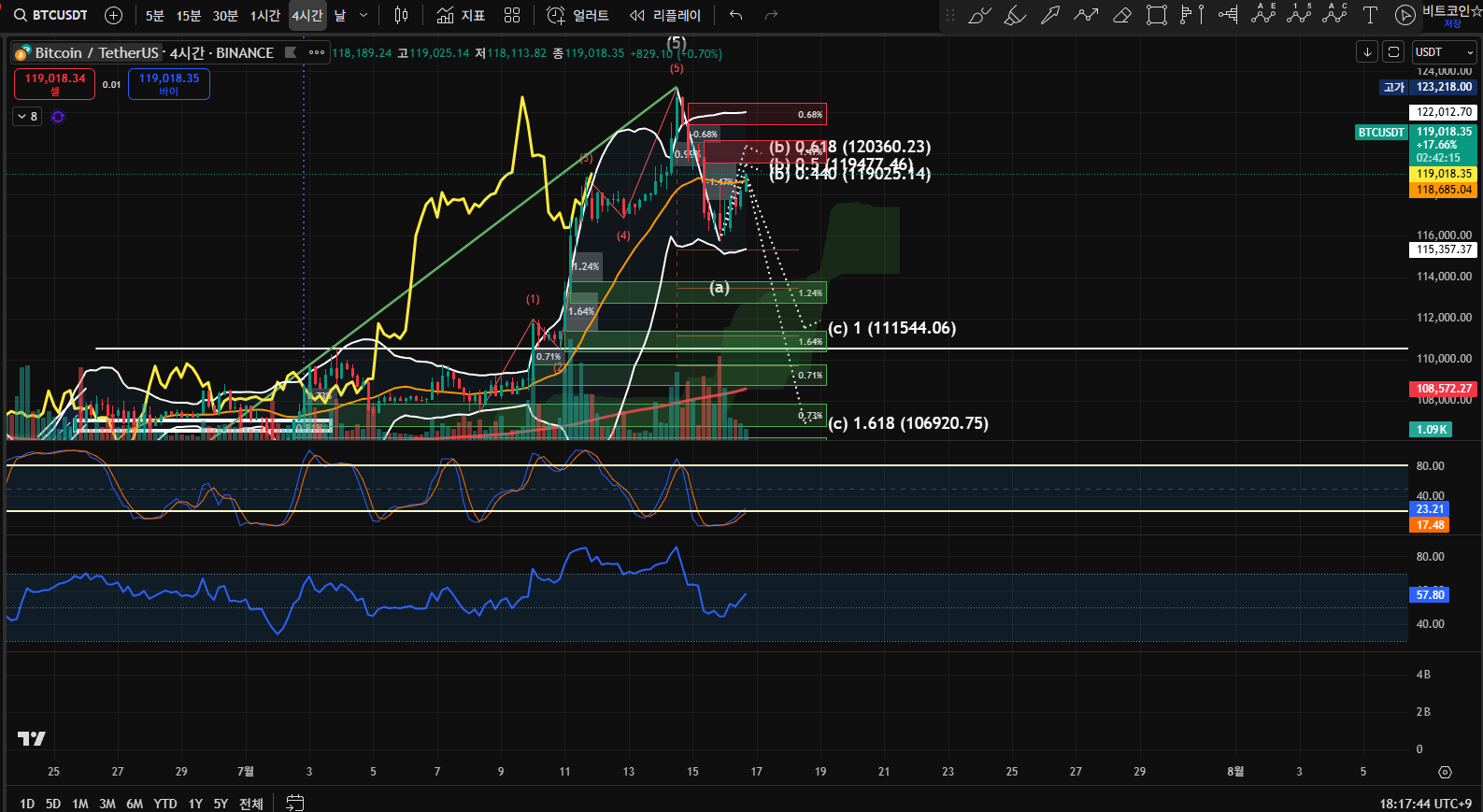Choose the Rectangle shape drawing tool
This screenshot has height=812, width=1483.
1157,15
